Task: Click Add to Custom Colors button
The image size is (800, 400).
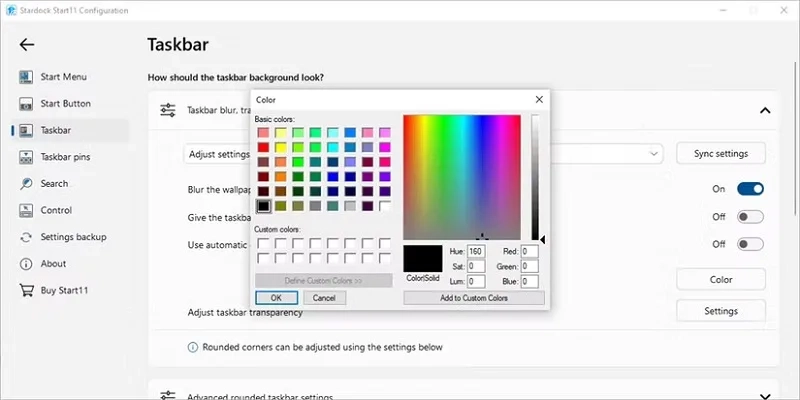Action: tap(474, 298)
